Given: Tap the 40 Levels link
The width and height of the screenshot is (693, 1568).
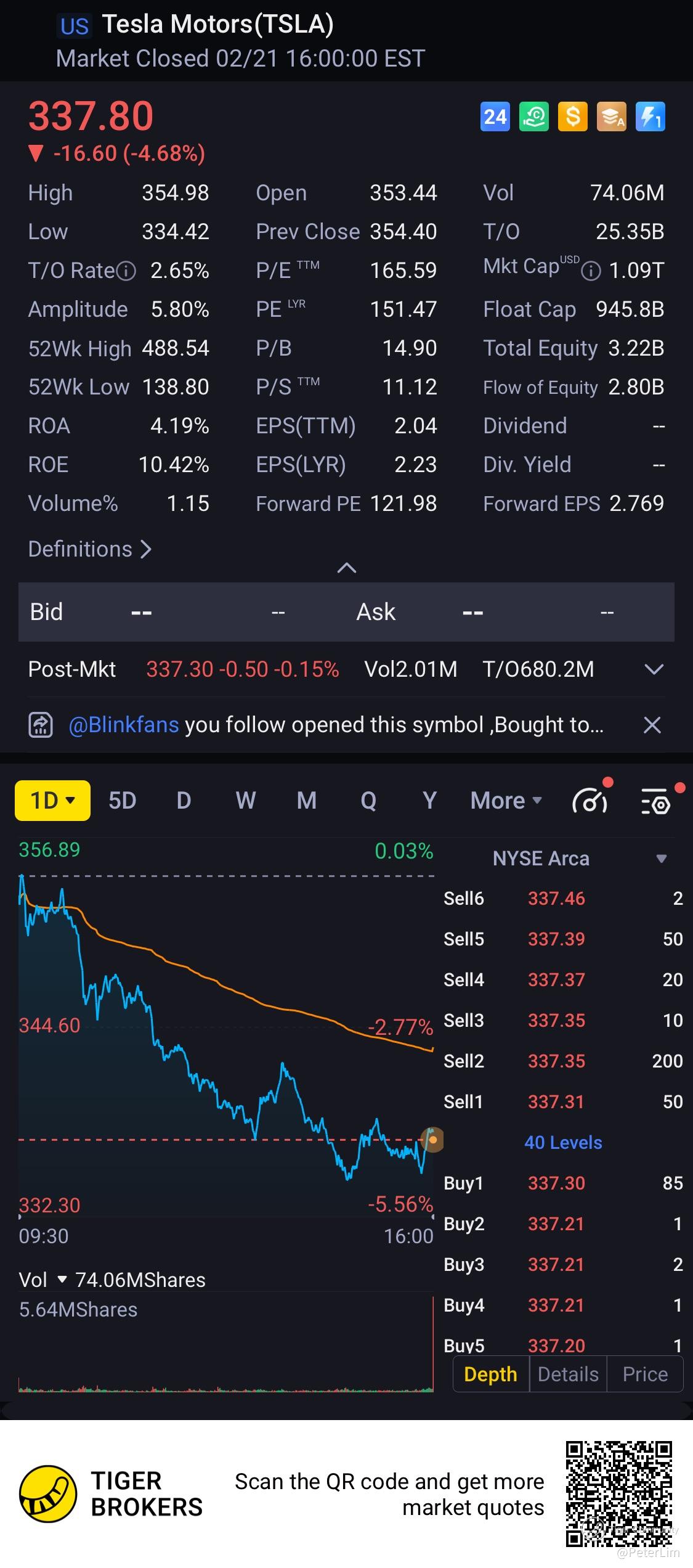Looking at the screenshot, I should coord(563,1142).
